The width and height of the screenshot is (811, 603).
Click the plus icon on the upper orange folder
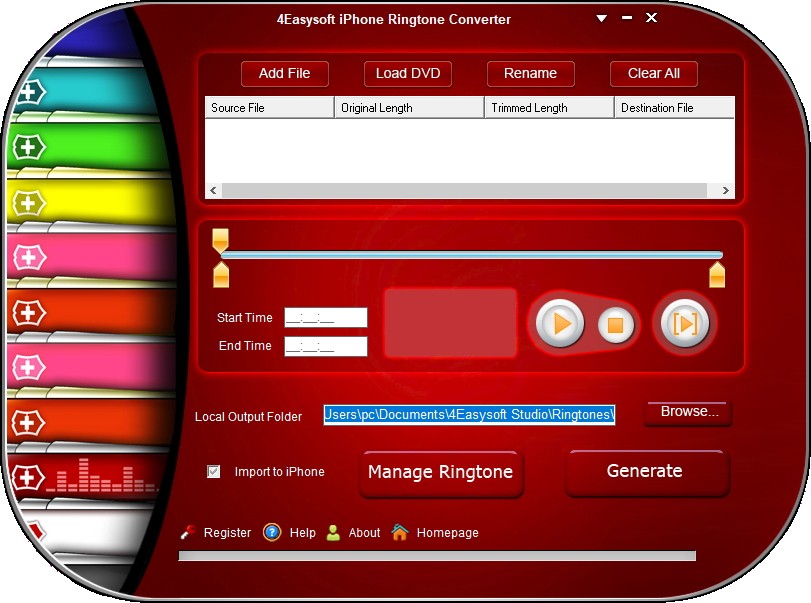[29, 313]
